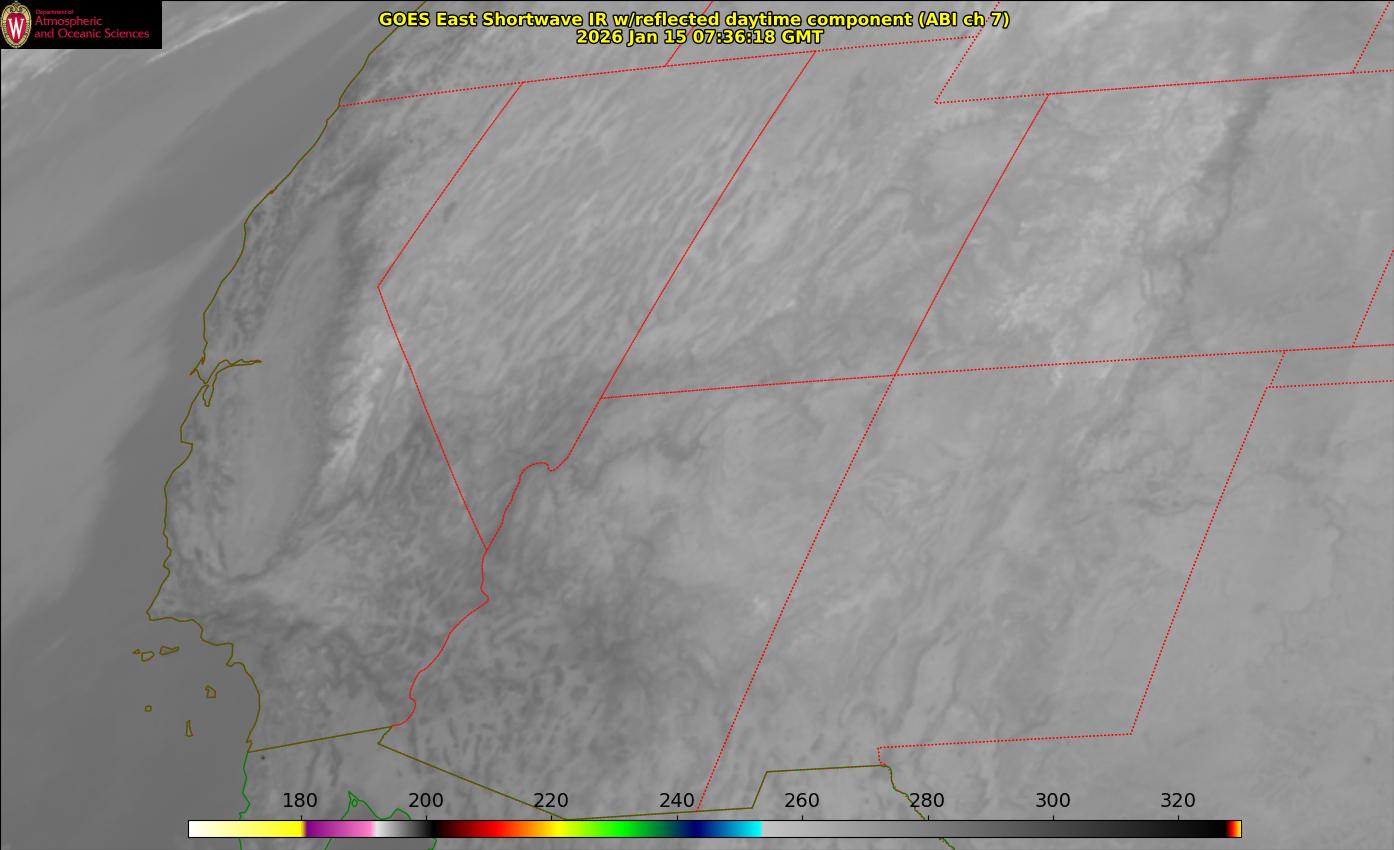Click the Atmospheric and Oceanic Sciences text
The image size is (1394, 850).
coord(91,28)
